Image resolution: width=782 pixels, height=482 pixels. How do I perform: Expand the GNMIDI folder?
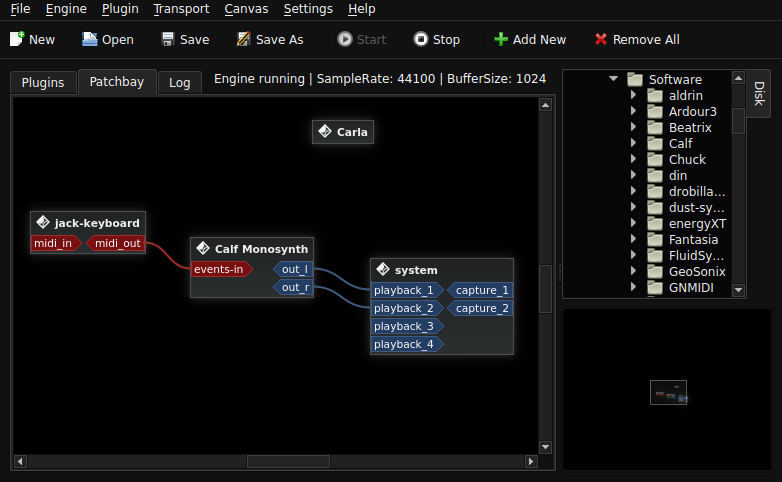click(x=633, y=287)
